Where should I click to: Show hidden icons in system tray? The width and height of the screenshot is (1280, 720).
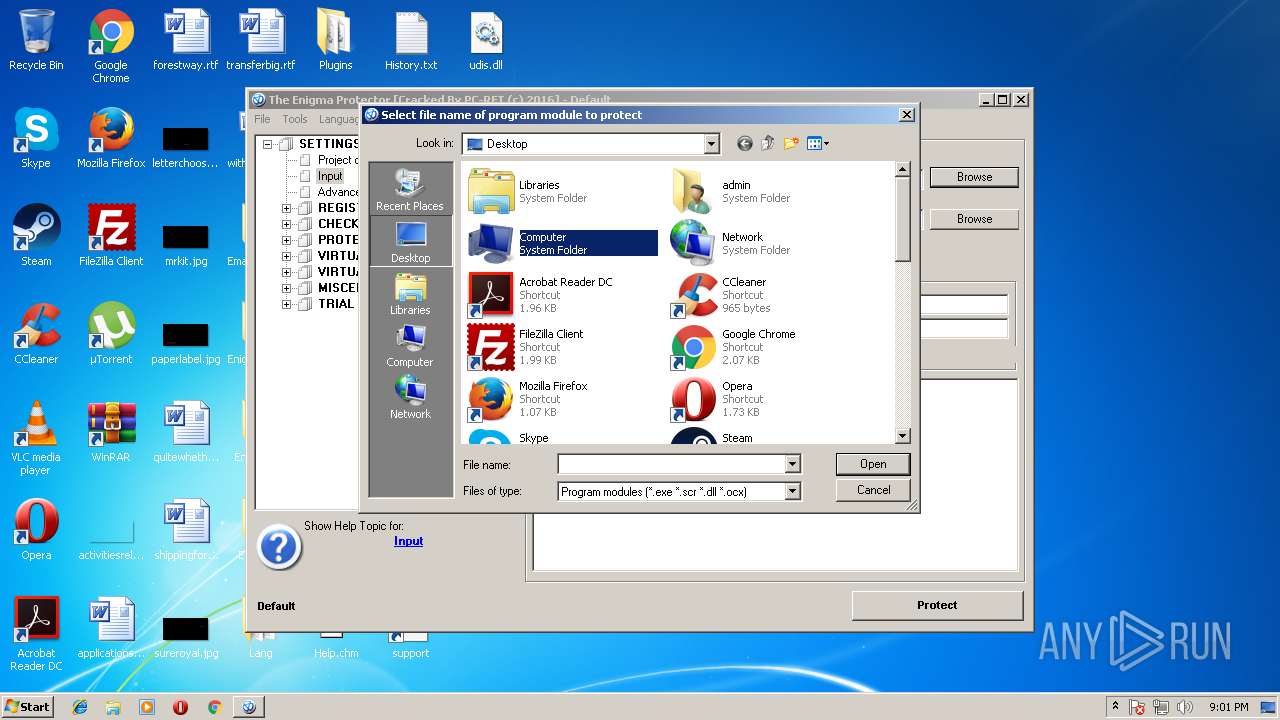(1115, 707)
